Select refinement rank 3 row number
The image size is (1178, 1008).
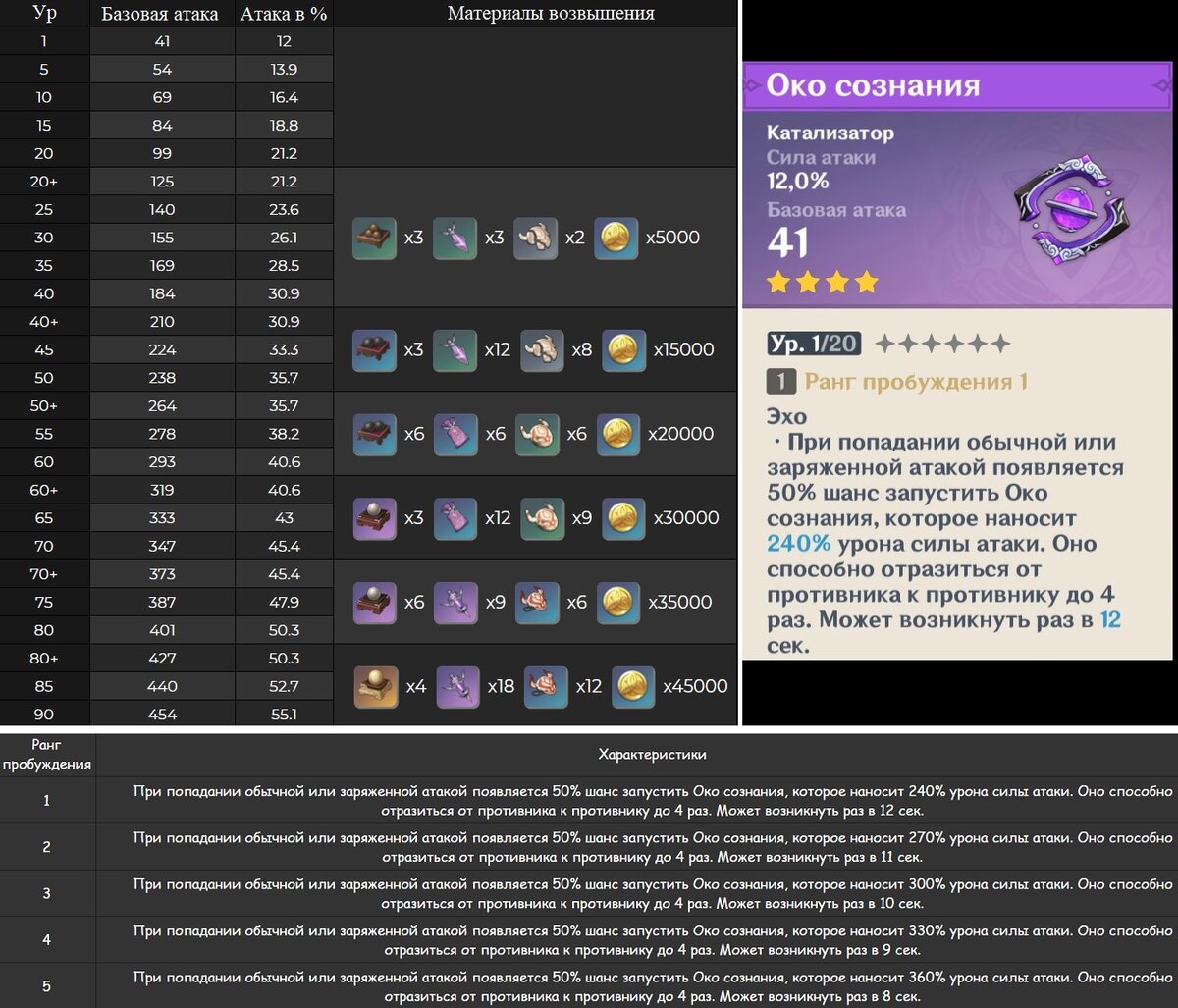click(46, 893)
